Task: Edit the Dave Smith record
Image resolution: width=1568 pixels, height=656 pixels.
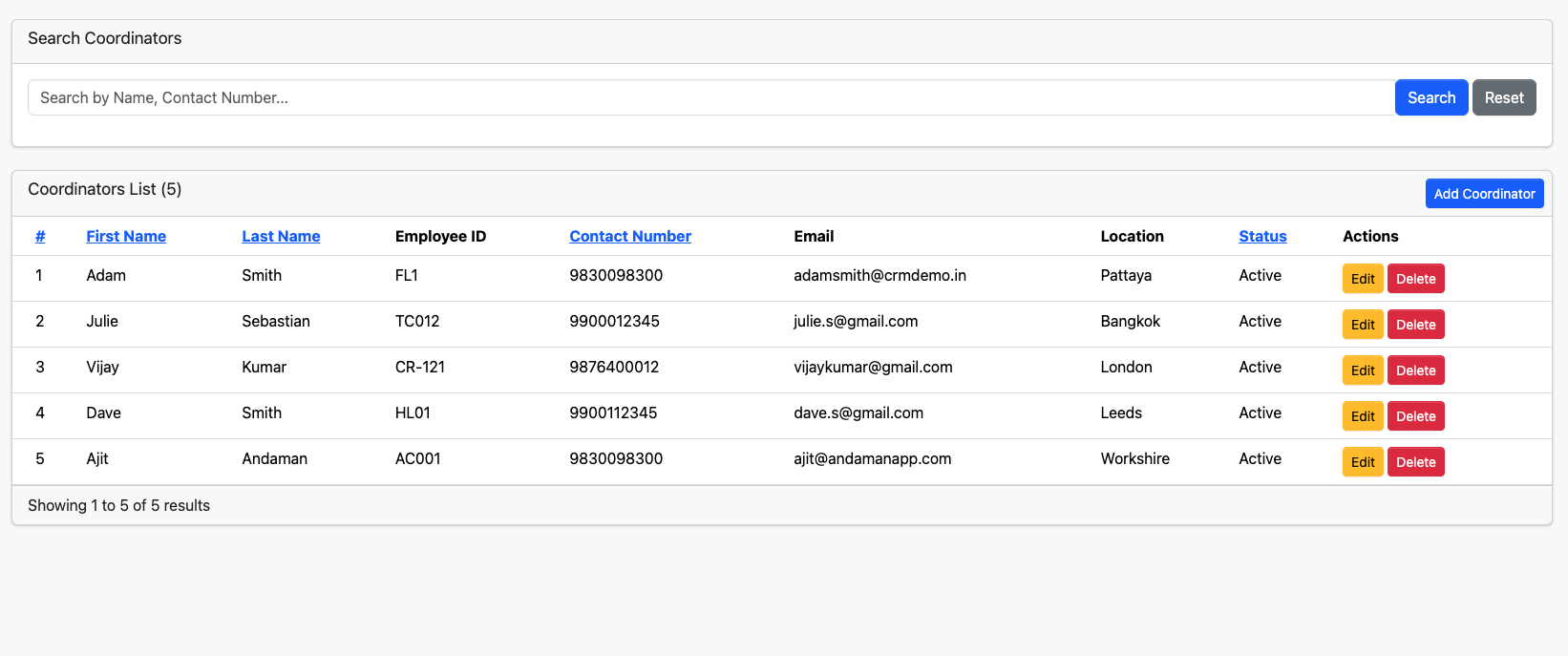Action: [x=1363, y=416]
